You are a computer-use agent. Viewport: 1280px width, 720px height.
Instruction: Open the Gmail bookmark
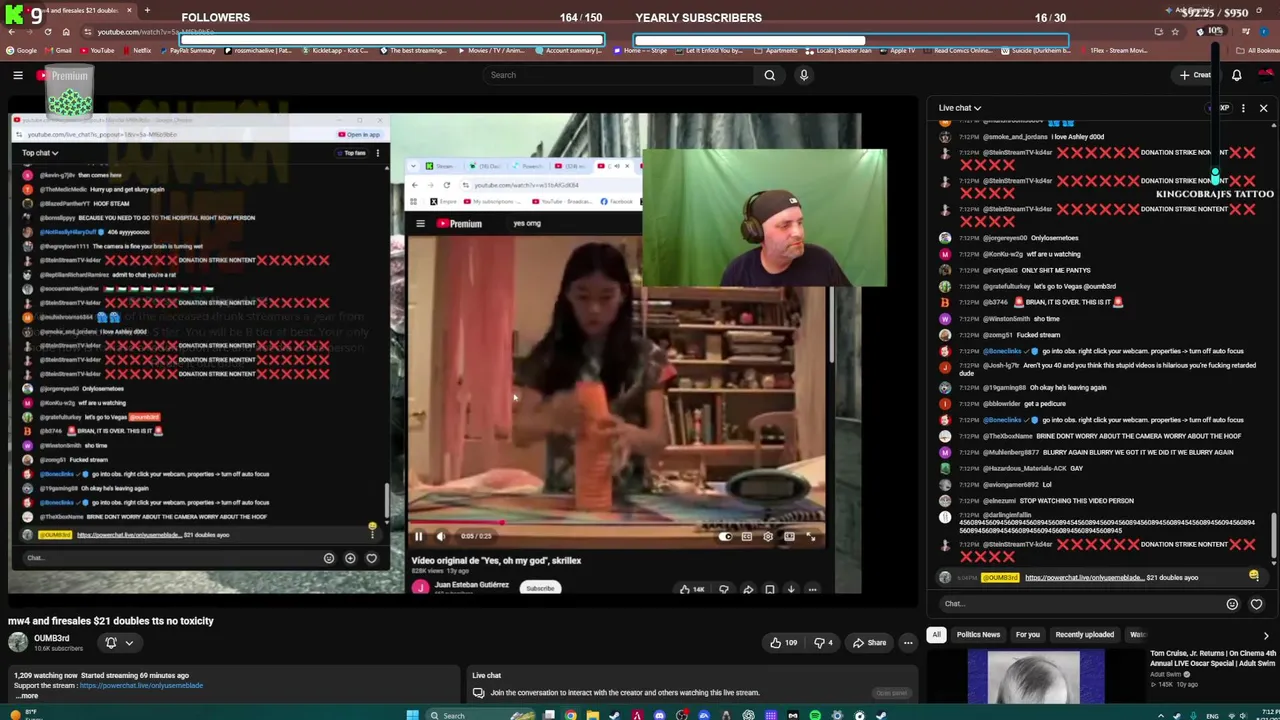59,50
